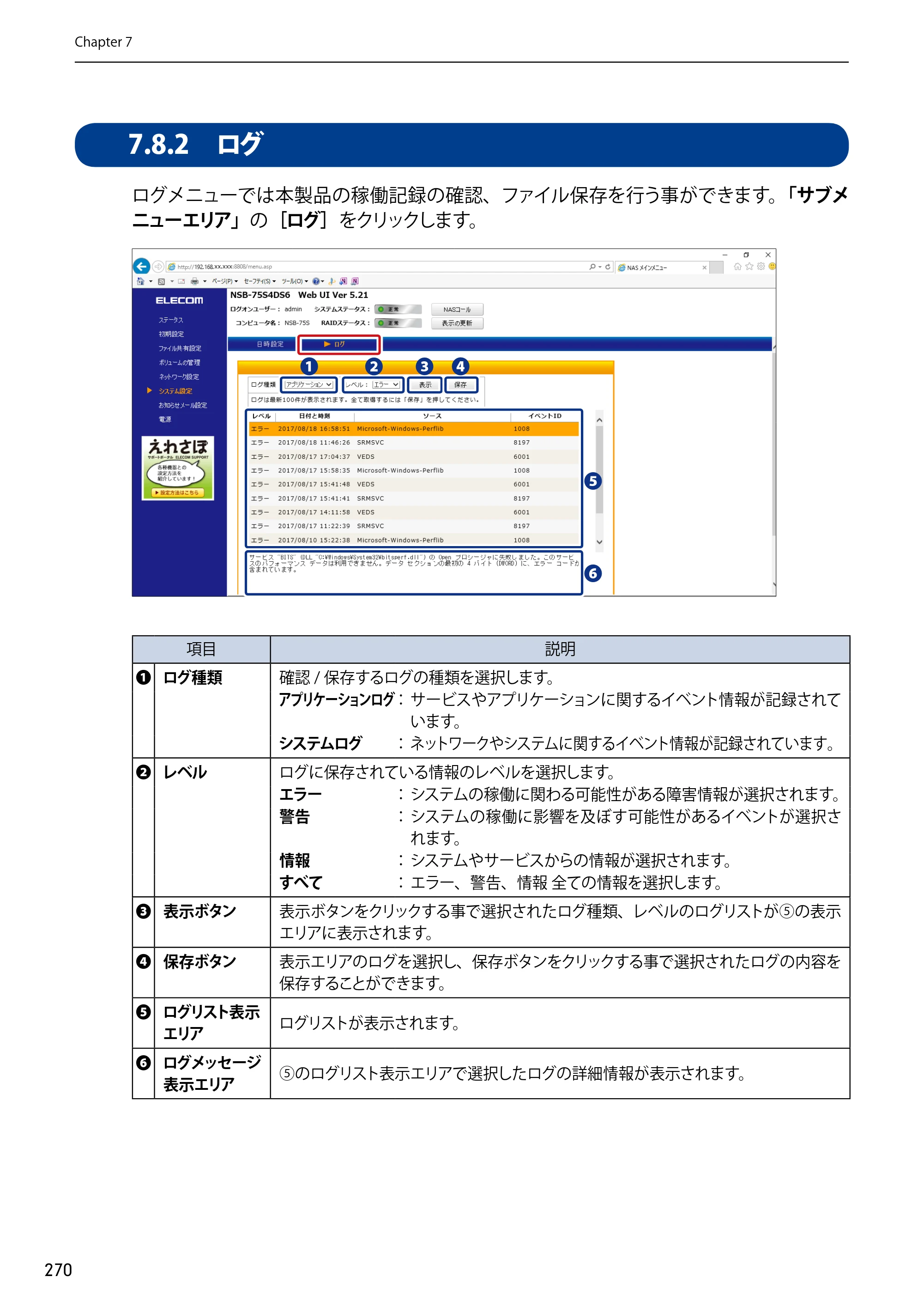Click the smiley feedback icon
The height and width of the screenshot is (1307, 924).
click(772, 267)
